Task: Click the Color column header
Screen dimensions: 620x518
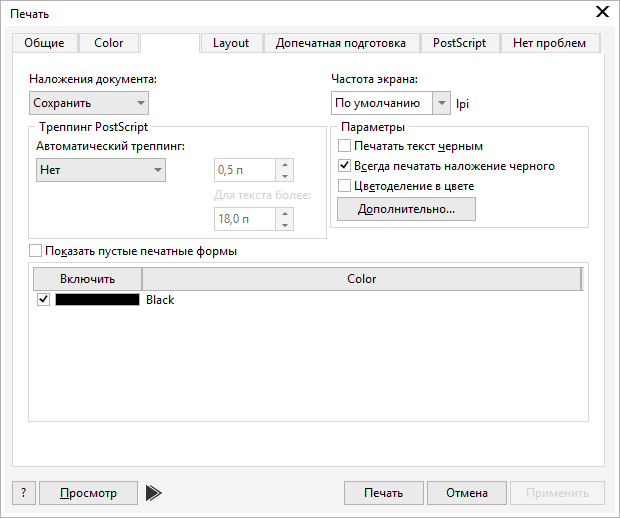Action: click(362, 279)
